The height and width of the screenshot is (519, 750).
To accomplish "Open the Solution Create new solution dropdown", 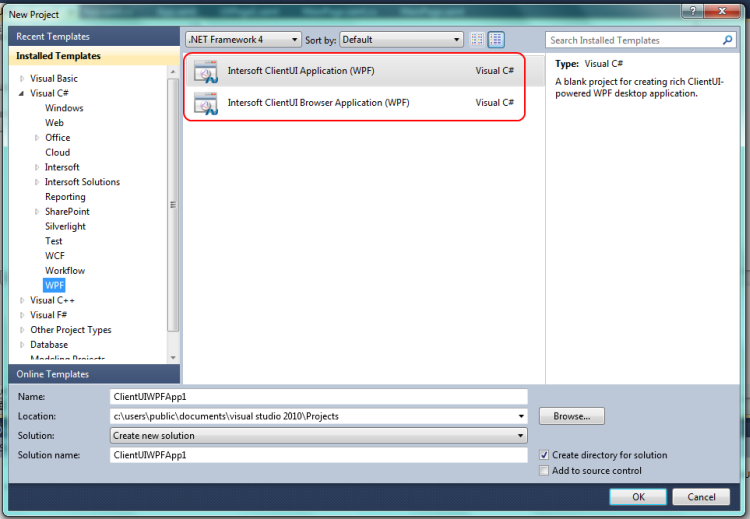I will click(x=319, y=436).
